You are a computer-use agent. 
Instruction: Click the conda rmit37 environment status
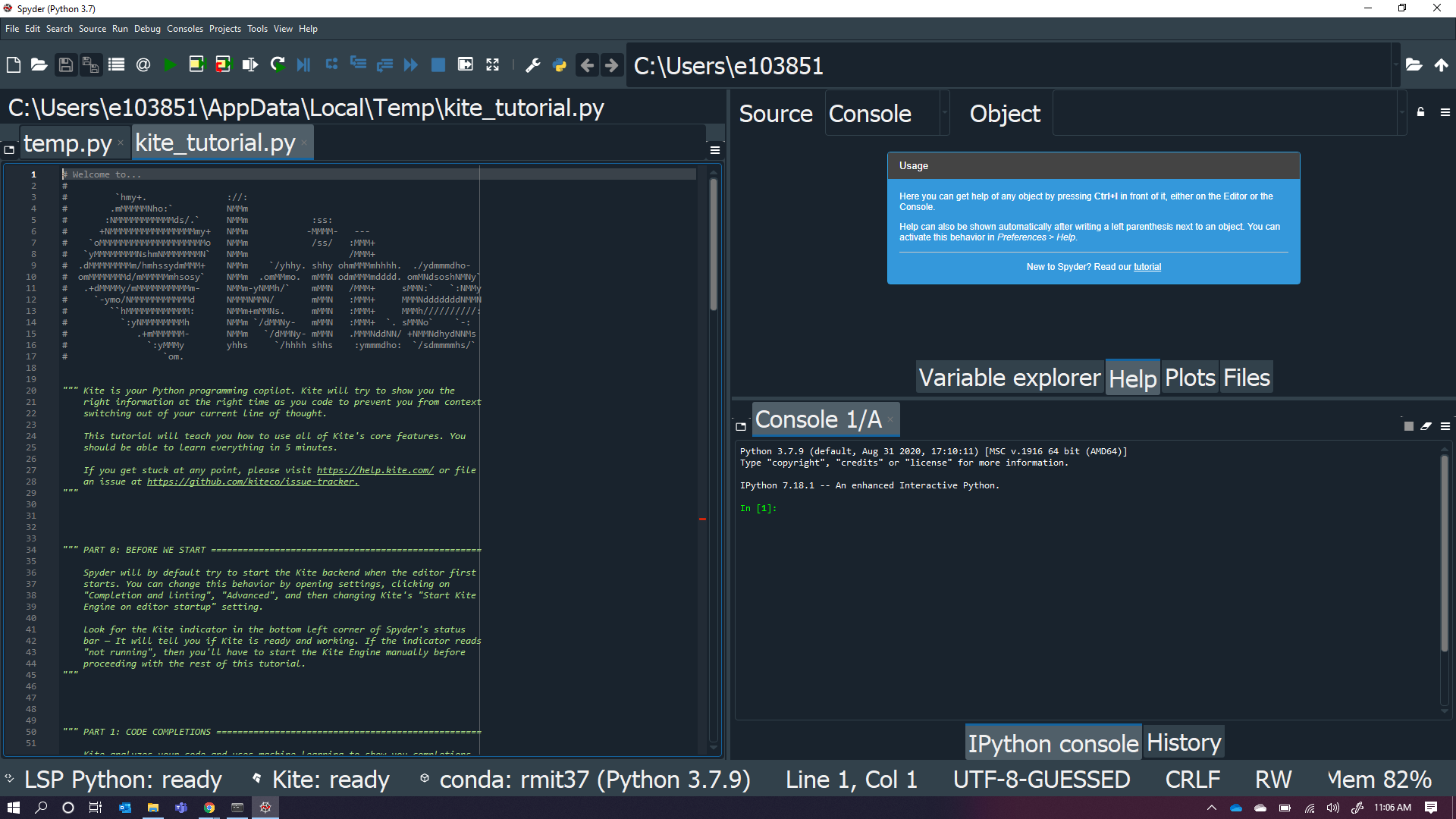click(x=585, y=779)
